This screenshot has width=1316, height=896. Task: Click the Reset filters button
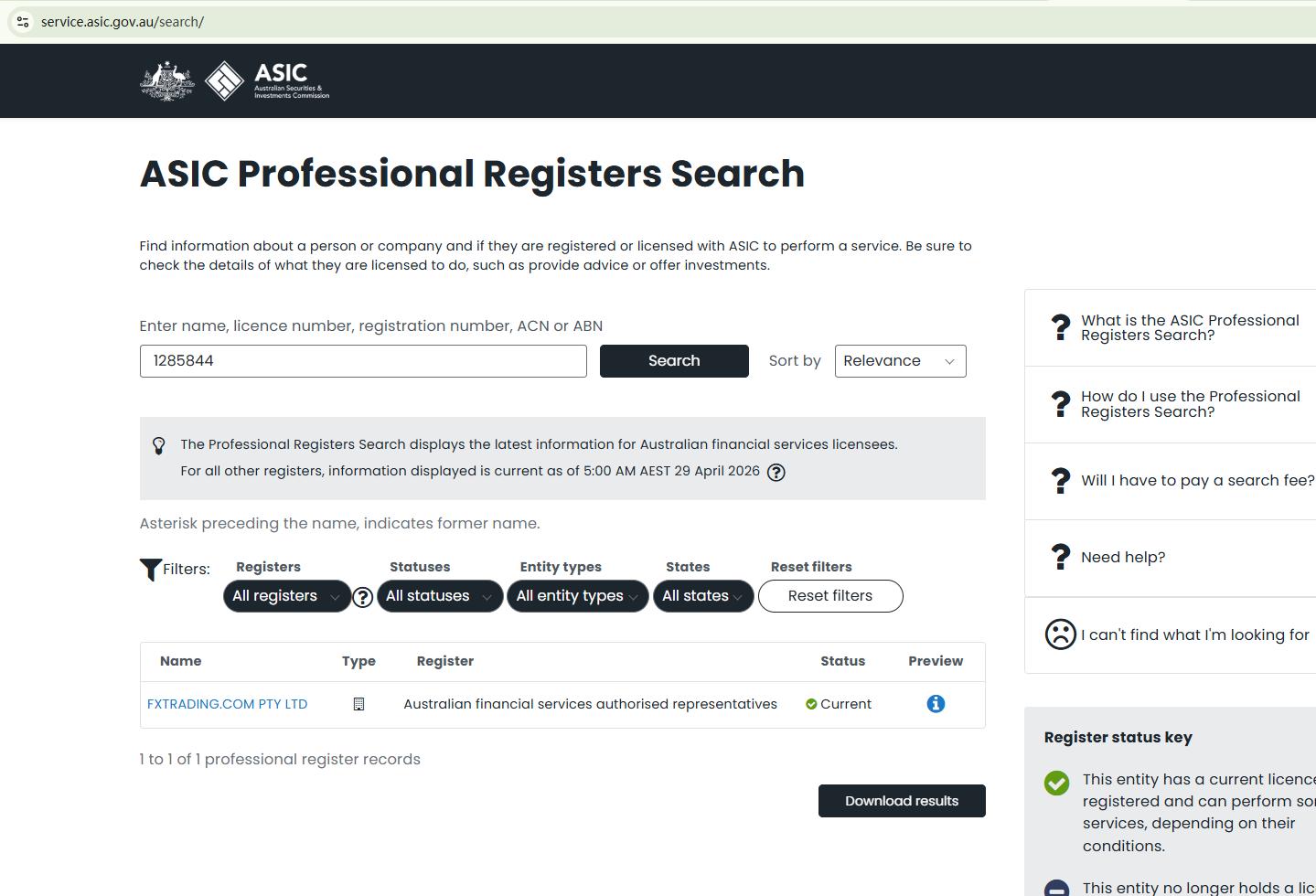click(830, 596)
